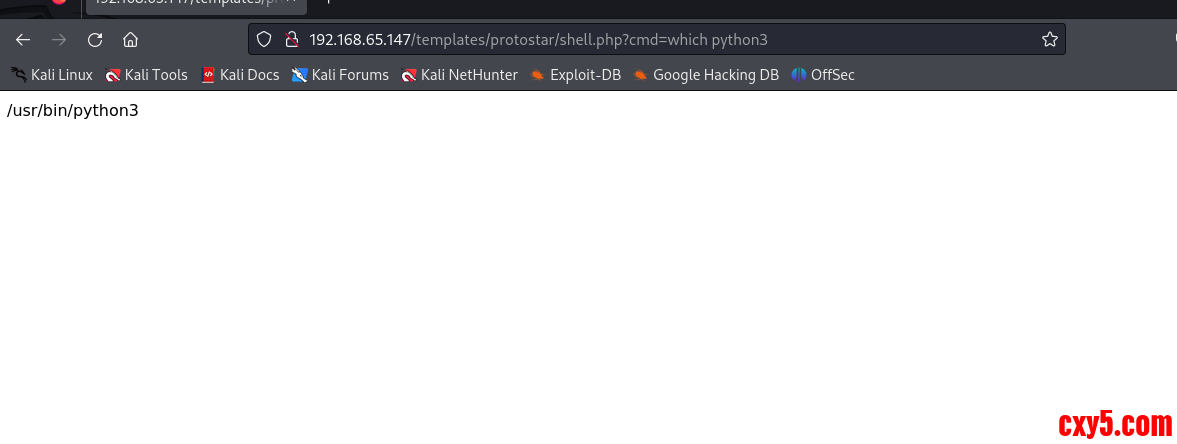This screenshot has height=444, width=1177.
Task: Click the red cxy5.com watermark
Action: click(1114, 425)
